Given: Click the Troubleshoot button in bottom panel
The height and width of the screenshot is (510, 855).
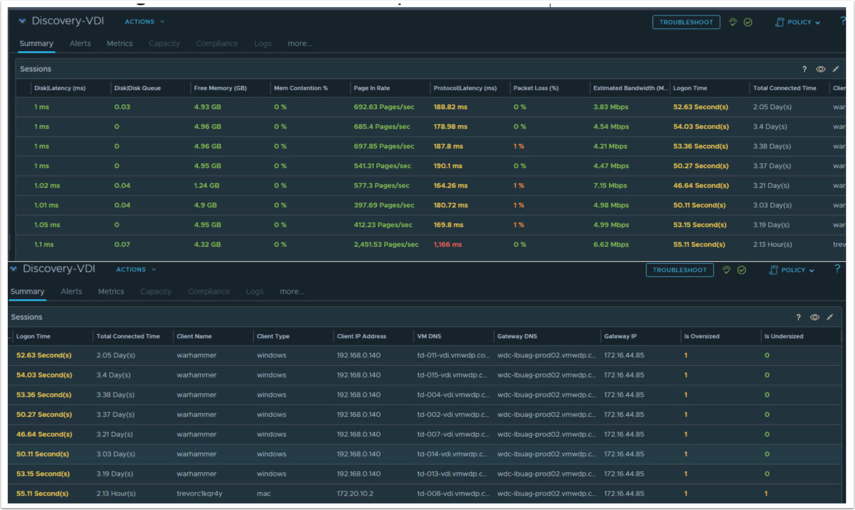Looking at the screenshot, I should (679, 270).
